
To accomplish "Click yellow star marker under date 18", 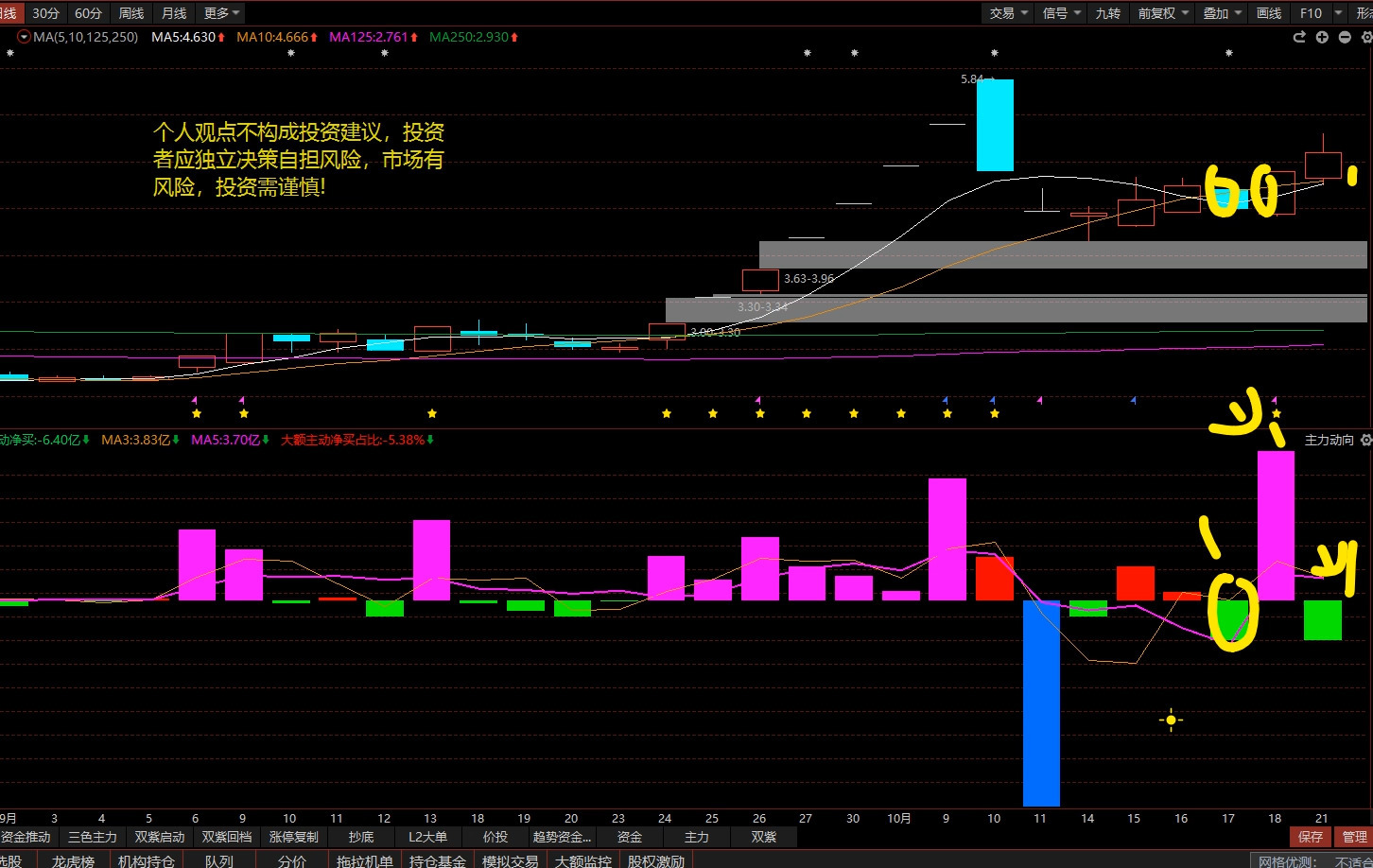I will coord(1276,413).
